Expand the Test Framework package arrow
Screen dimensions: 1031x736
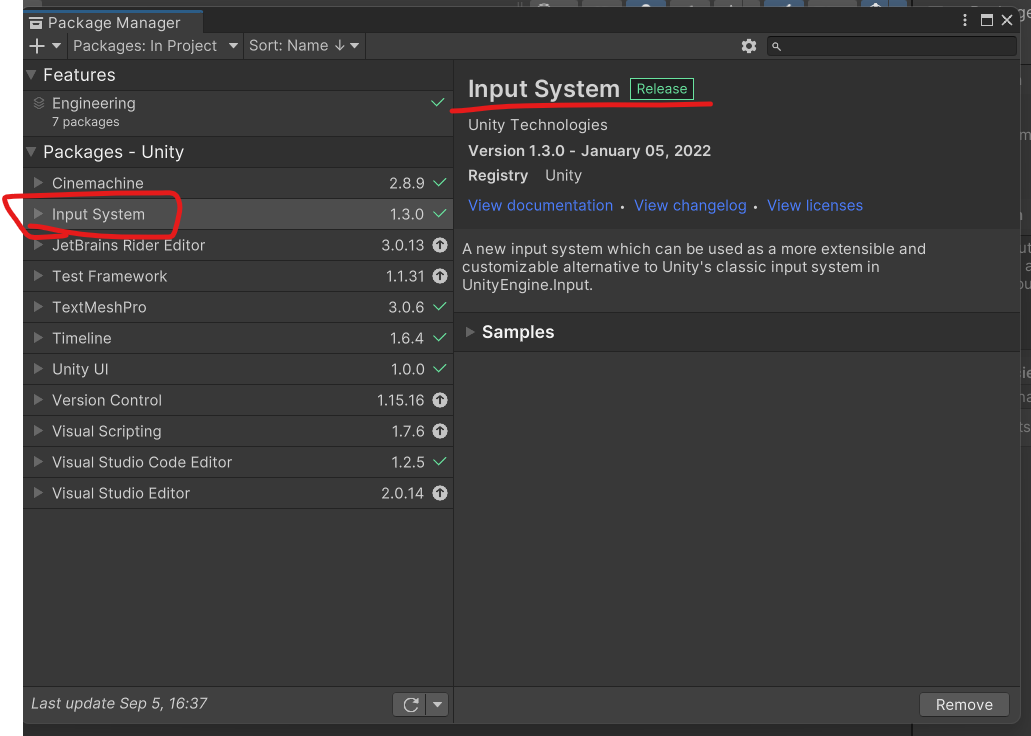[x=38, y=276]
